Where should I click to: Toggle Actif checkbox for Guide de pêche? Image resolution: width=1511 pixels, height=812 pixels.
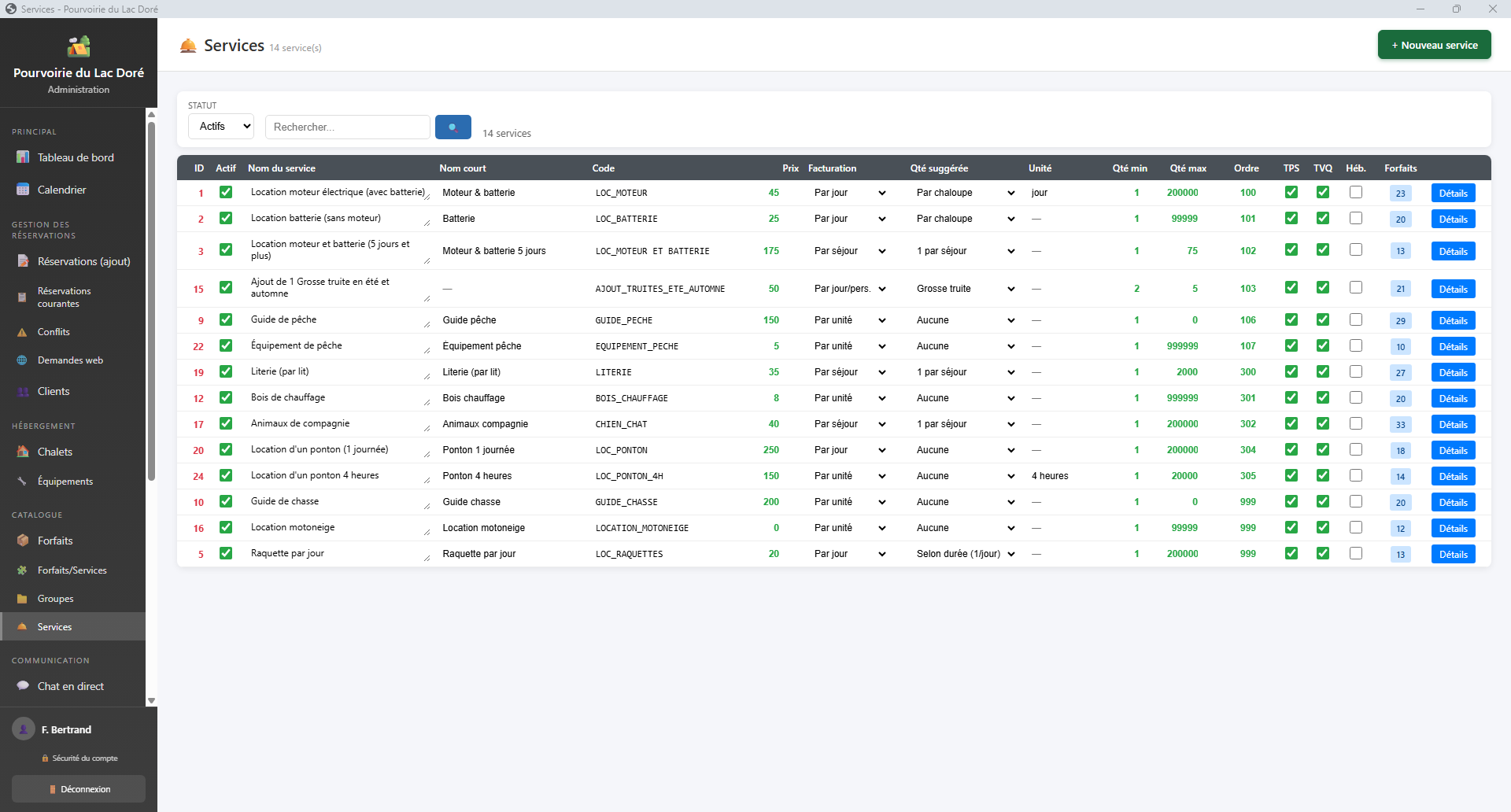click(226, 319)
